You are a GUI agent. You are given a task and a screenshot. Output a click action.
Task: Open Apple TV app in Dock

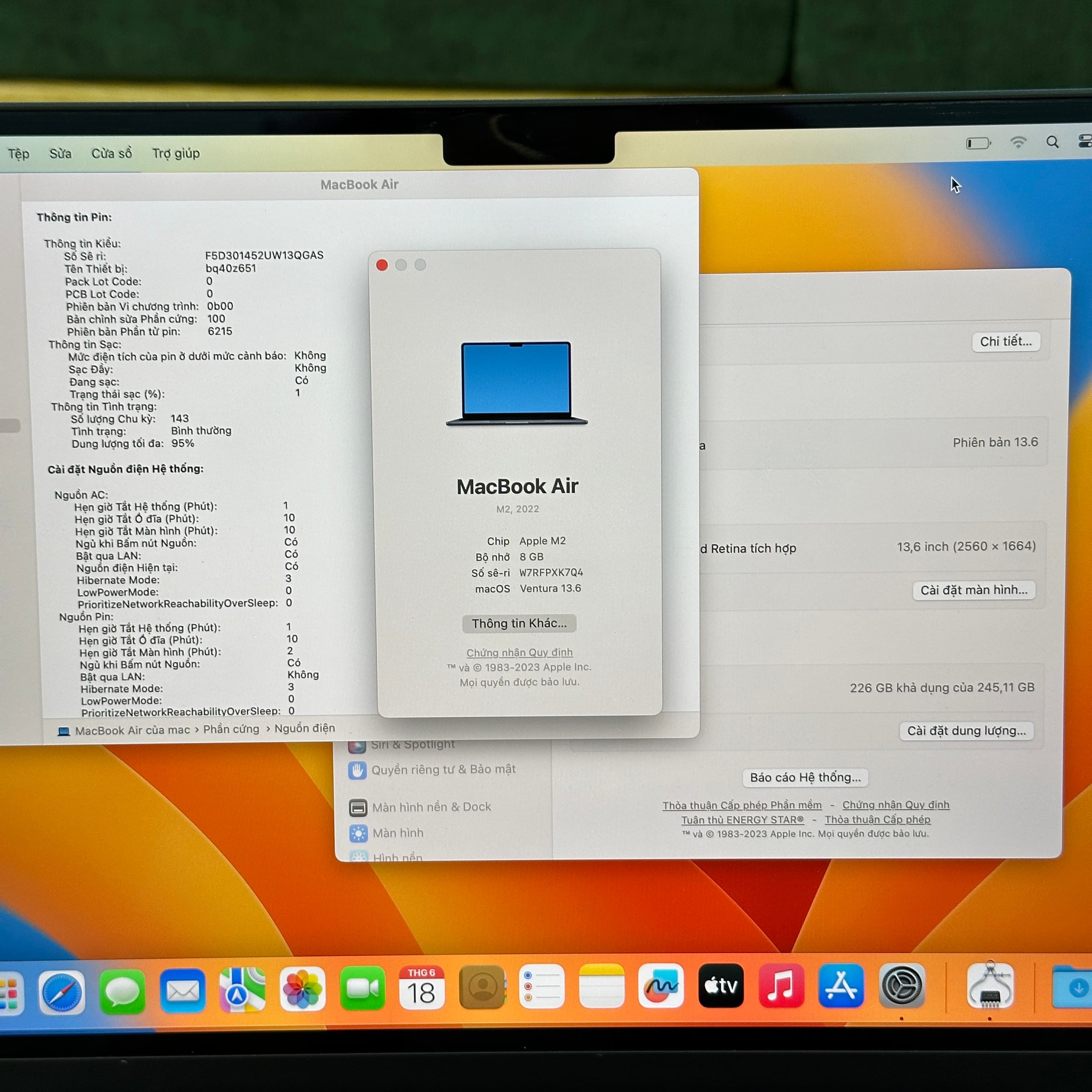click(x=721, y=986)
